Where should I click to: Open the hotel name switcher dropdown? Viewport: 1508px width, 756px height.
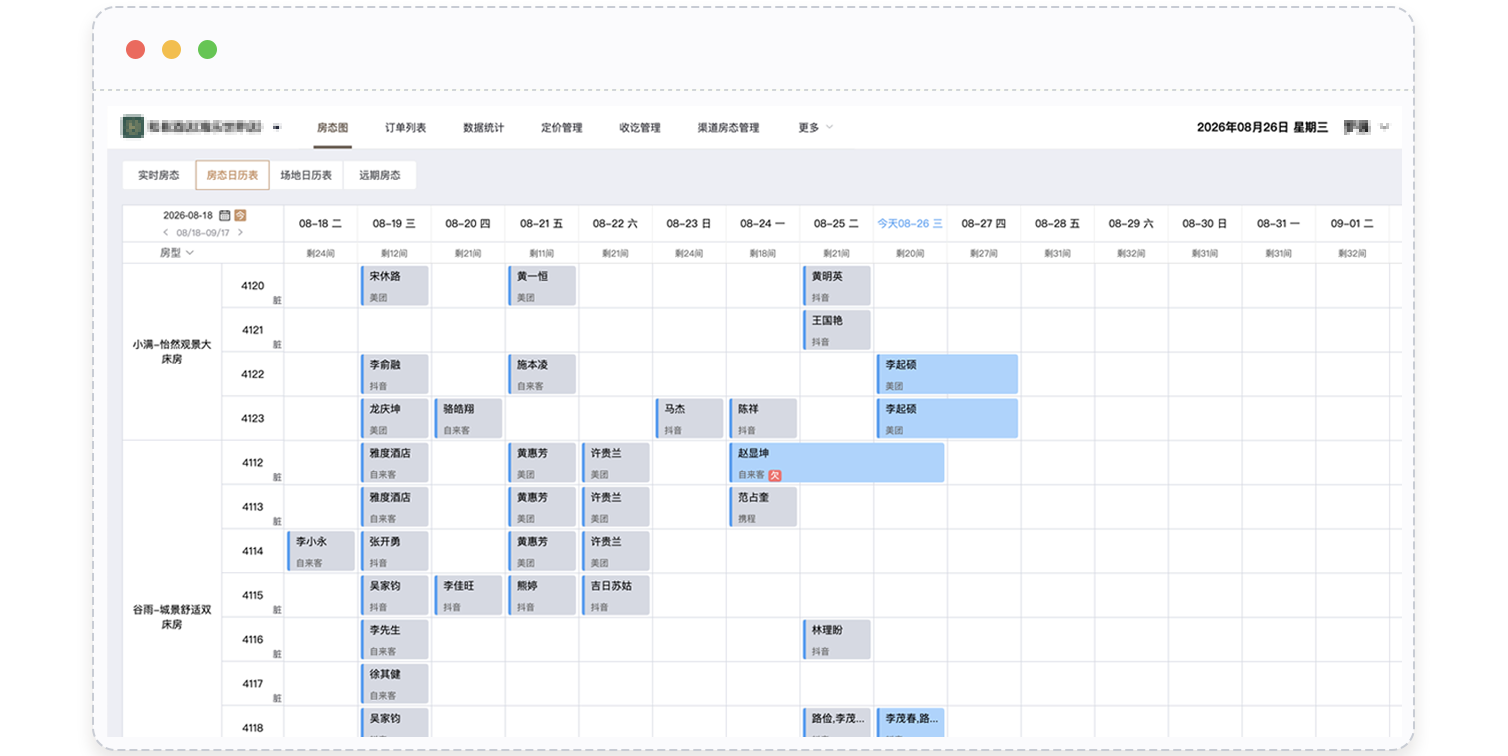277,127
